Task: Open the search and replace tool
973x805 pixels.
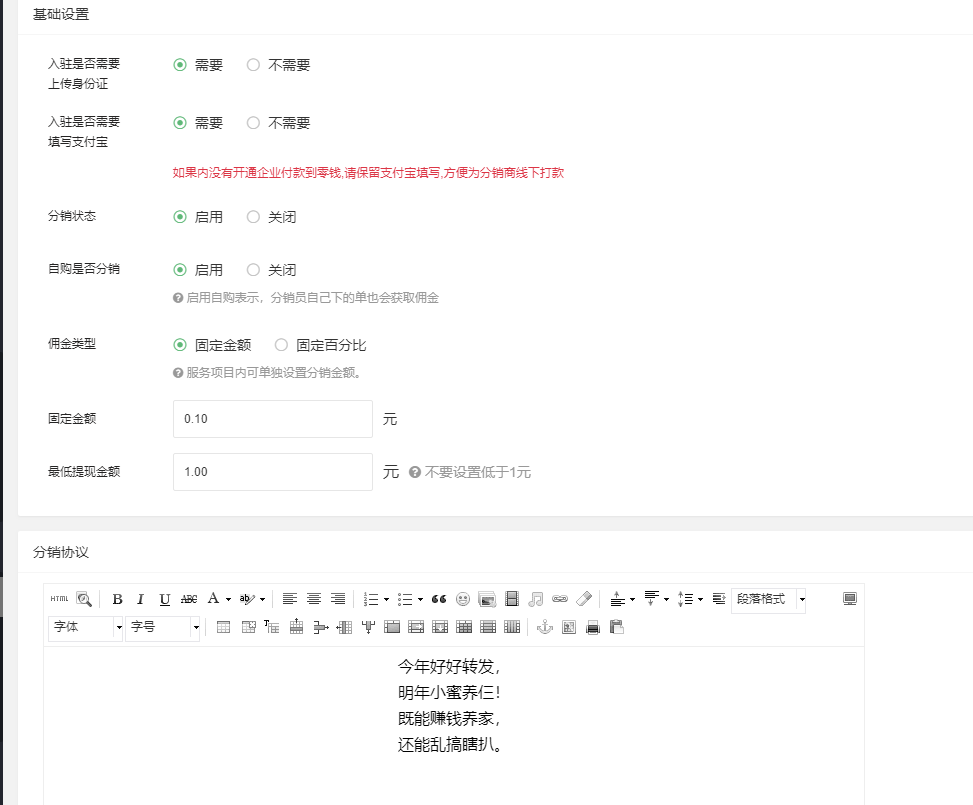Action: [84, 599]
